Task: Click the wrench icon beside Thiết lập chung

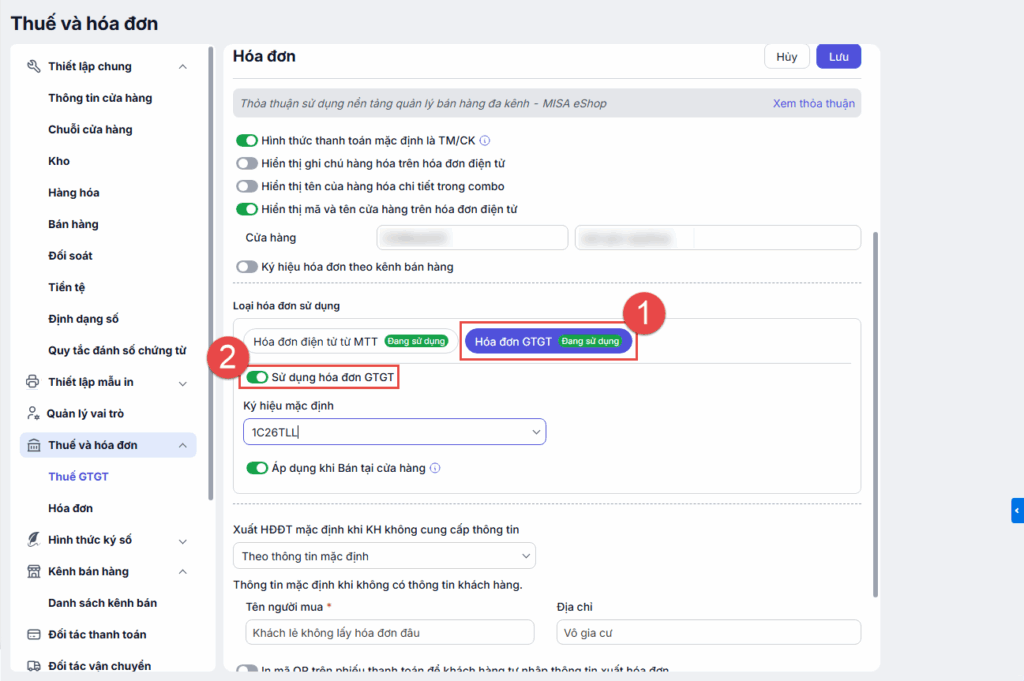Action: (33, 67)
